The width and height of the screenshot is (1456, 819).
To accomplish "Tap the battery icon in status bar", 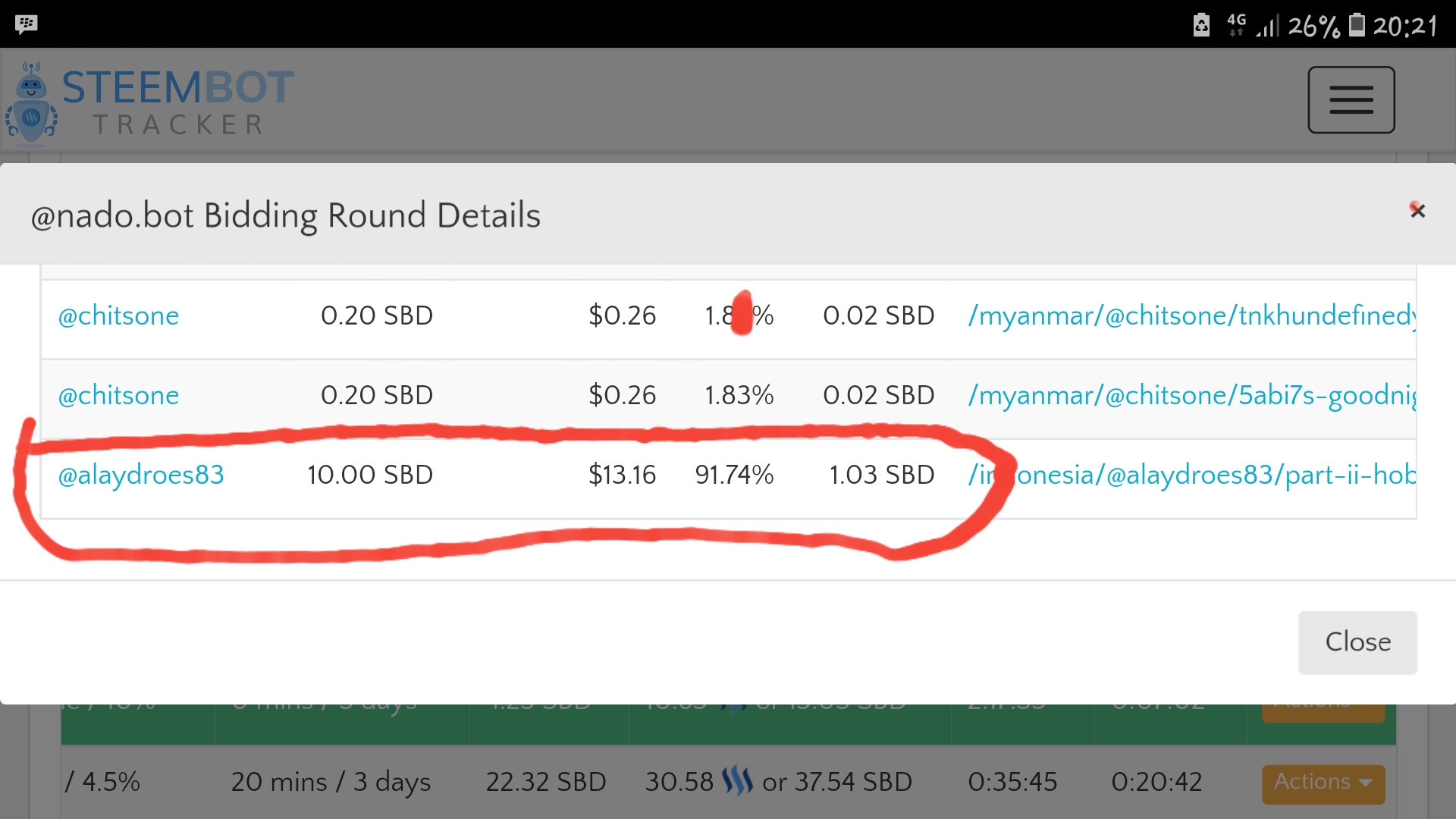I will pyautogui.click(x=1357, y=25).
